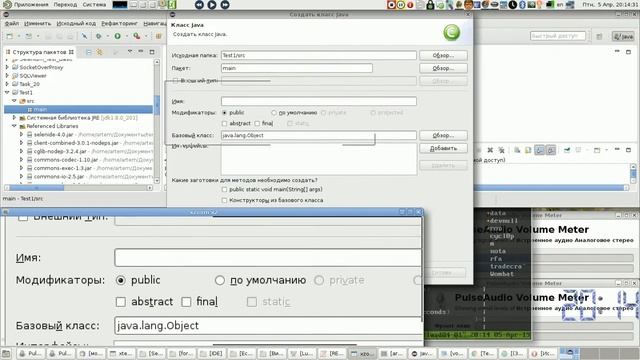Show desktop using bottom-left panel icon
Image resolution: width=640 pixels, height=360 pixels.
[6, 353]
